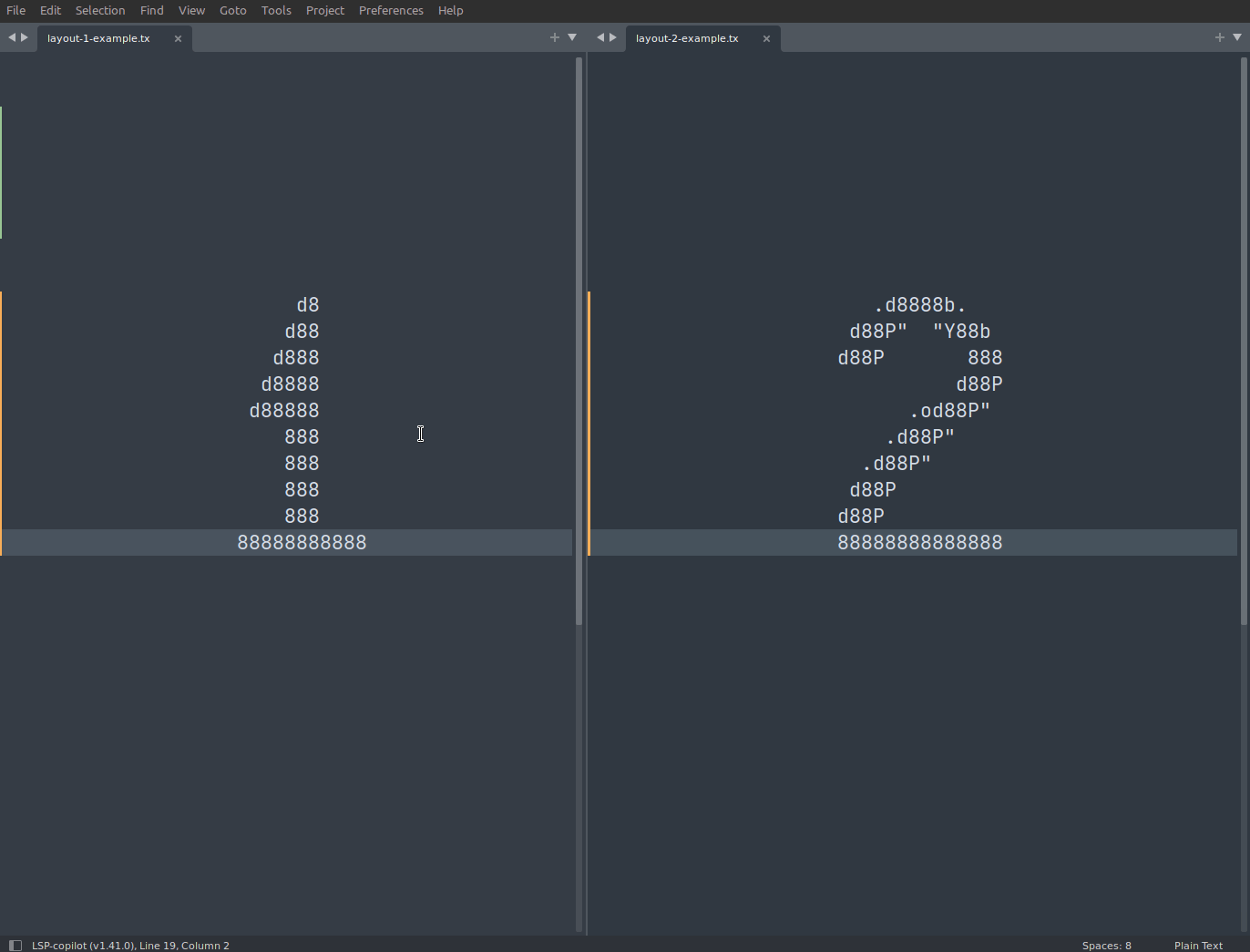Open indentation settings via Spaces: 8
The width and height of the screenshot is (1250, 952).
pos(1106,945)
